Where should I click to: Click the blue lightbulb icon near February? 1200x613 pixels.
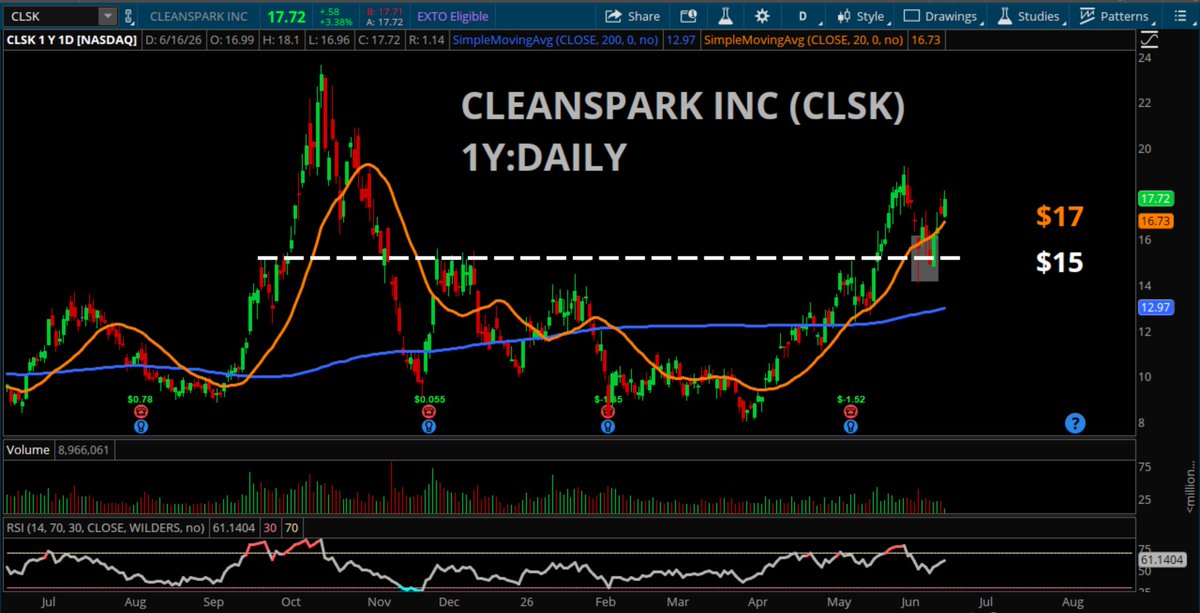click(x=606, y=426)
